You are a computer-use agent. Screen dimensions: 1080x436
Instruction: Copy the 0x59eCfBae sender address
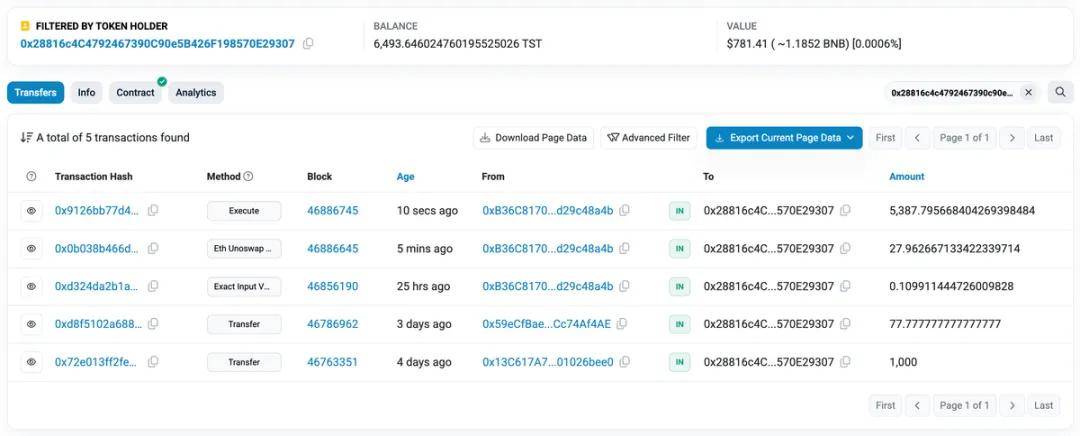click(622, 324)
